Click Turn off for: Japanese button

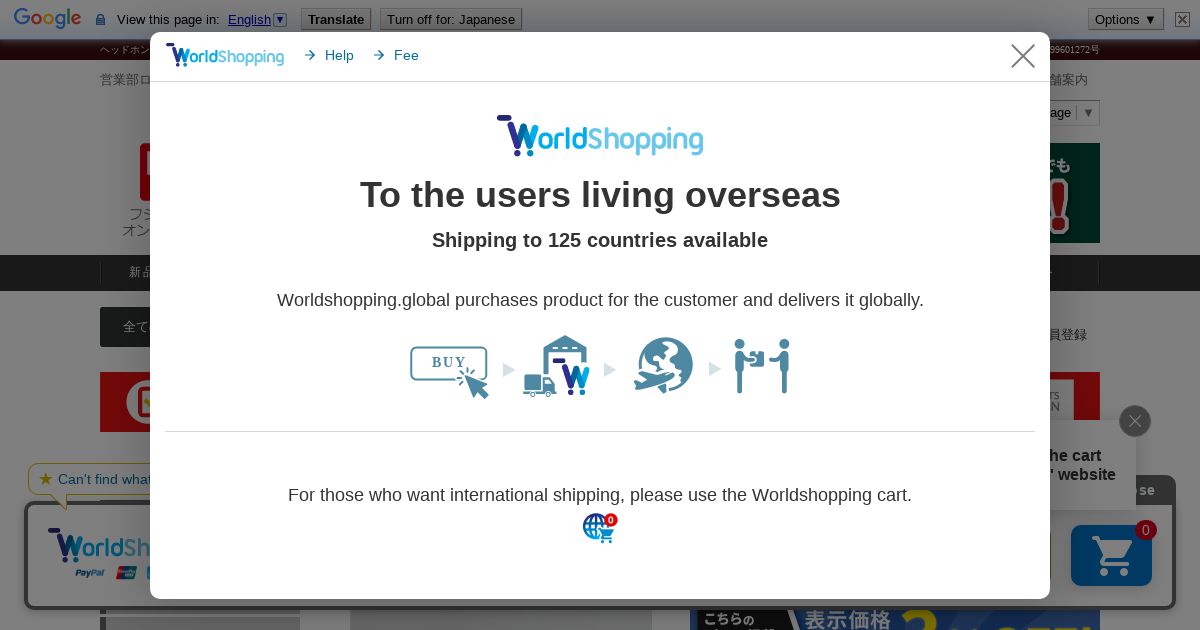tap(451, 19)
